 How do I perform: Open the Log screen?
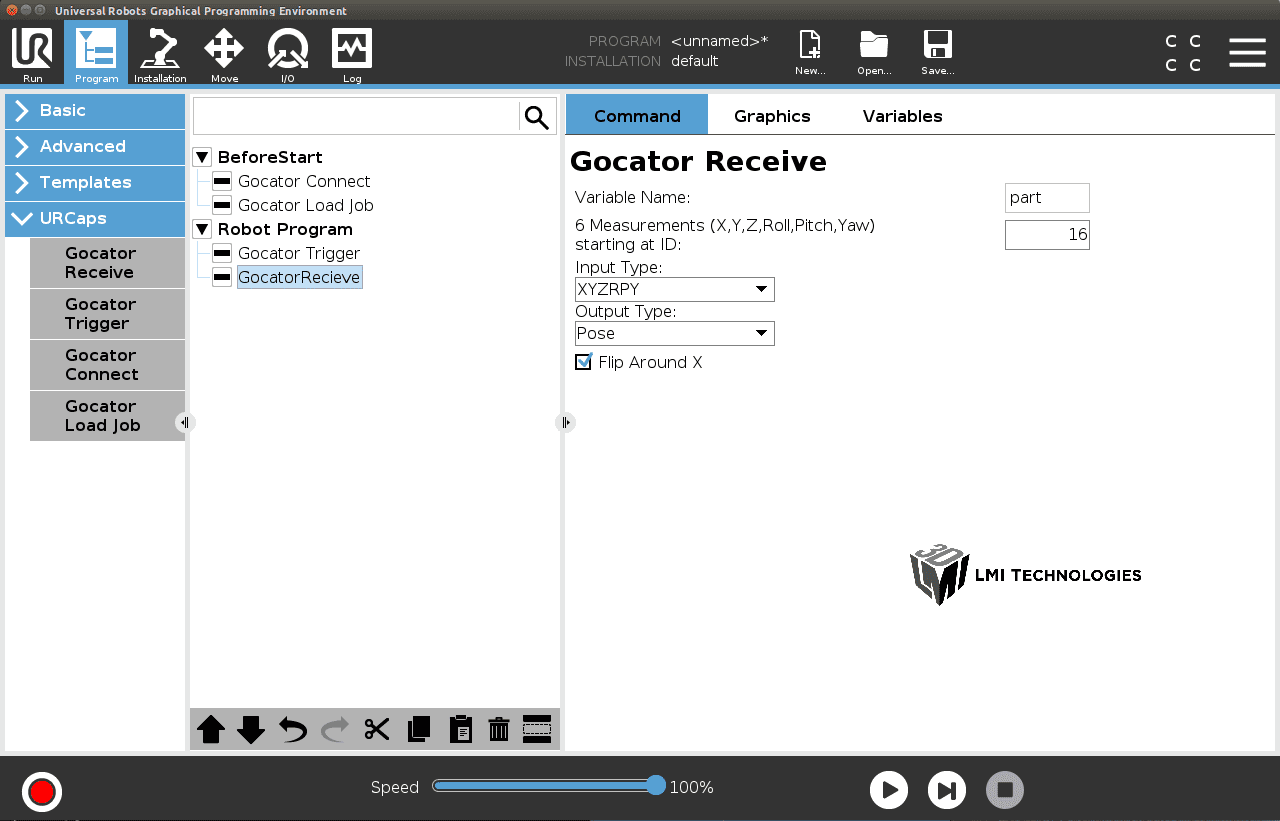click(352, 55)
